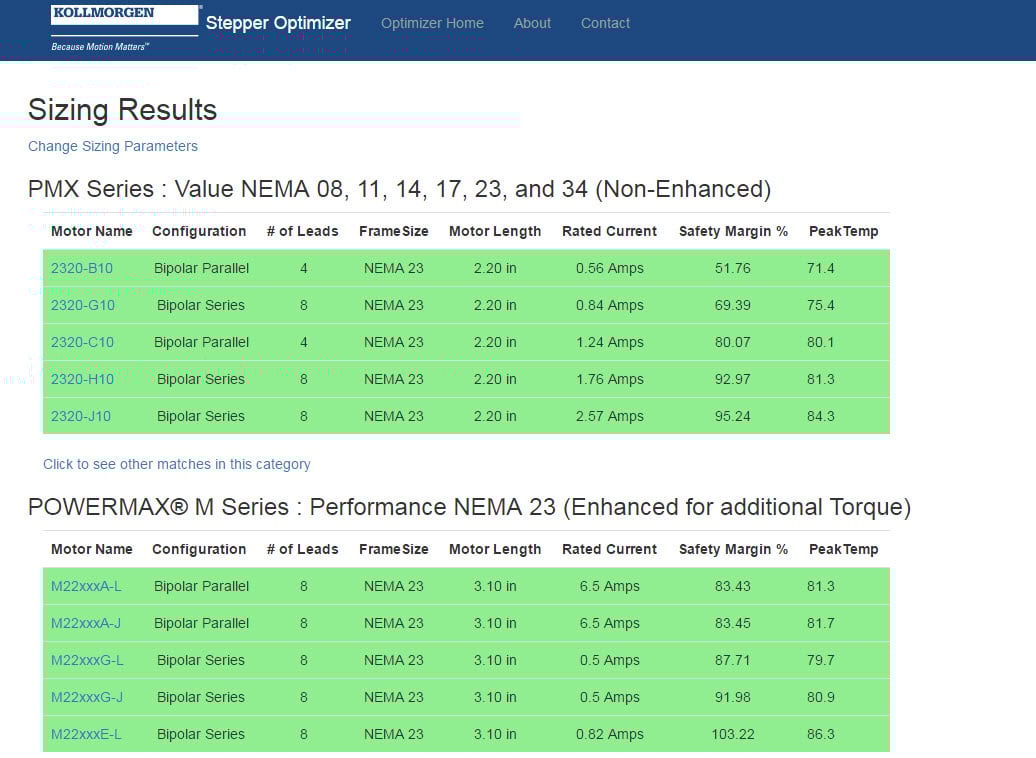Select rated current 0.82 Amps

pos(609,734)
